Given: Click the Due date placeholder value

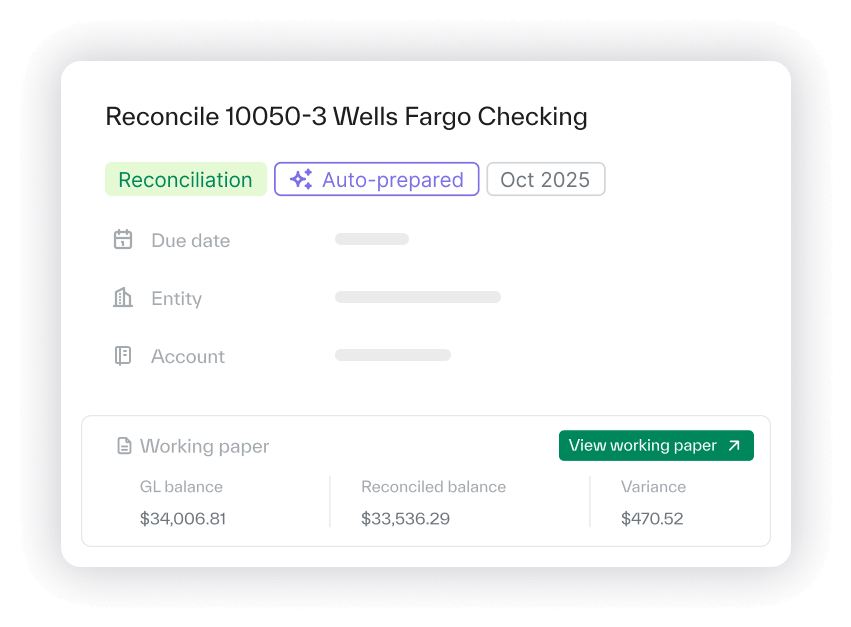Looking at the screenshot, I should click(x=372, y=240).
